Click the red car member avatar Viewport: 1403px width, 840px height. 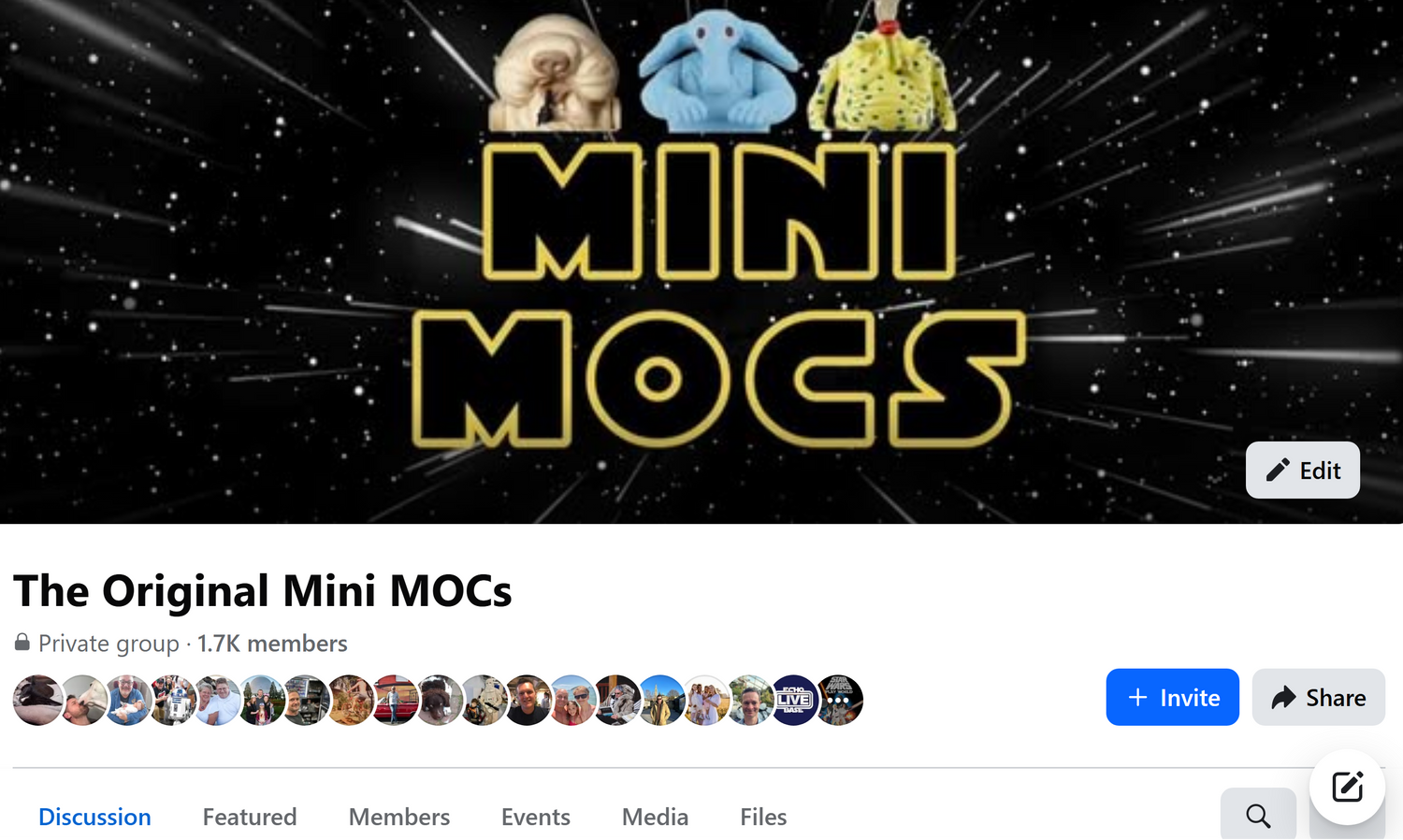point(395,700)
